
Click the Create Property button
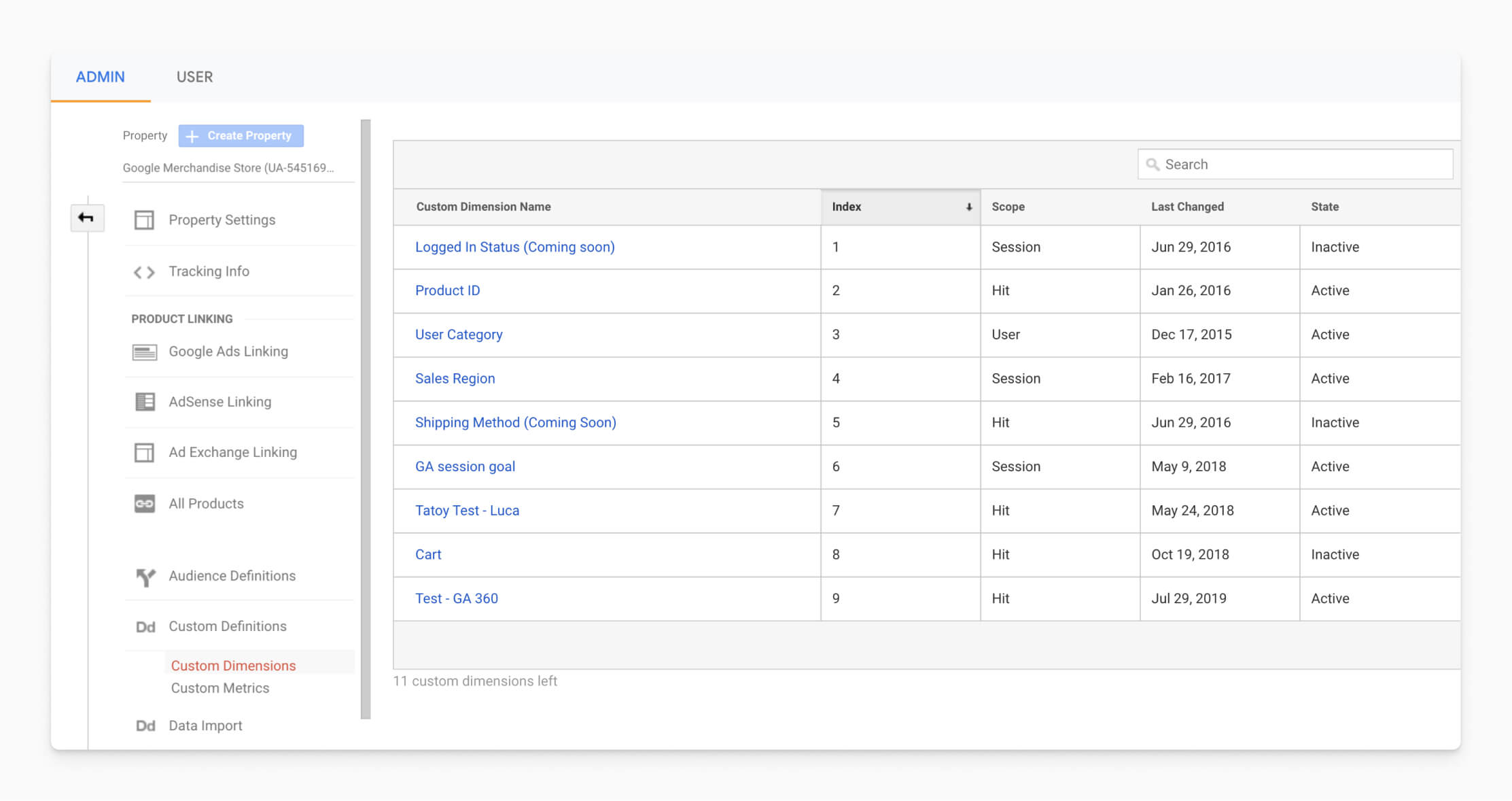241,136
